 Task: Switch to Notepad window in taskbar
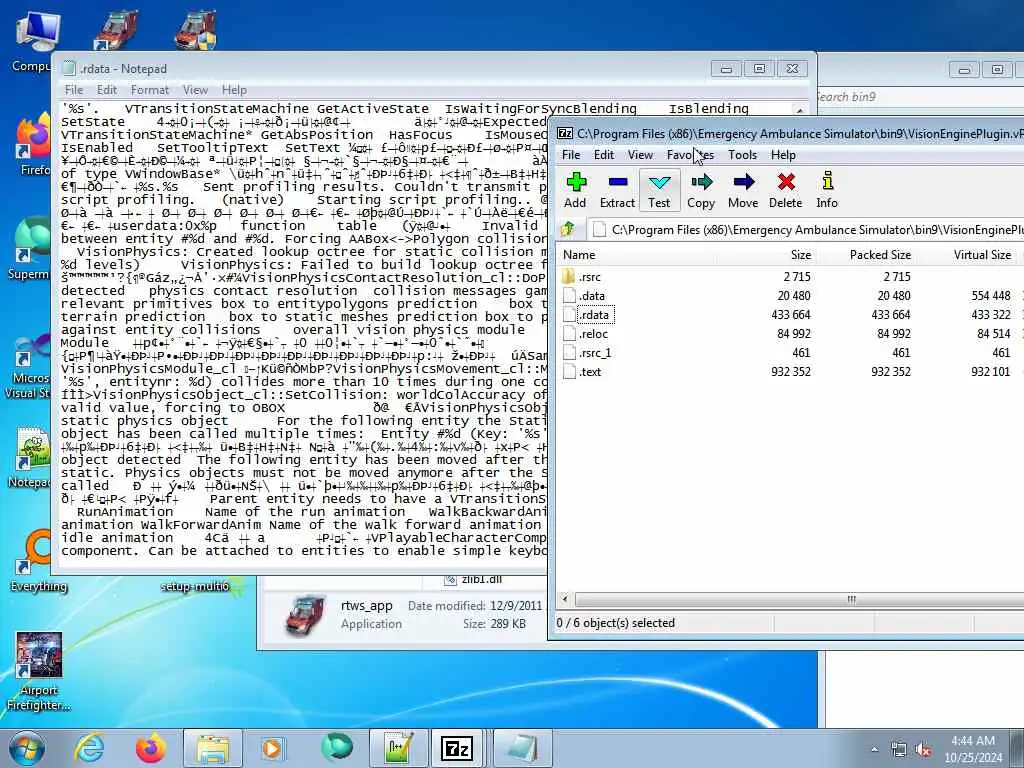522,748
